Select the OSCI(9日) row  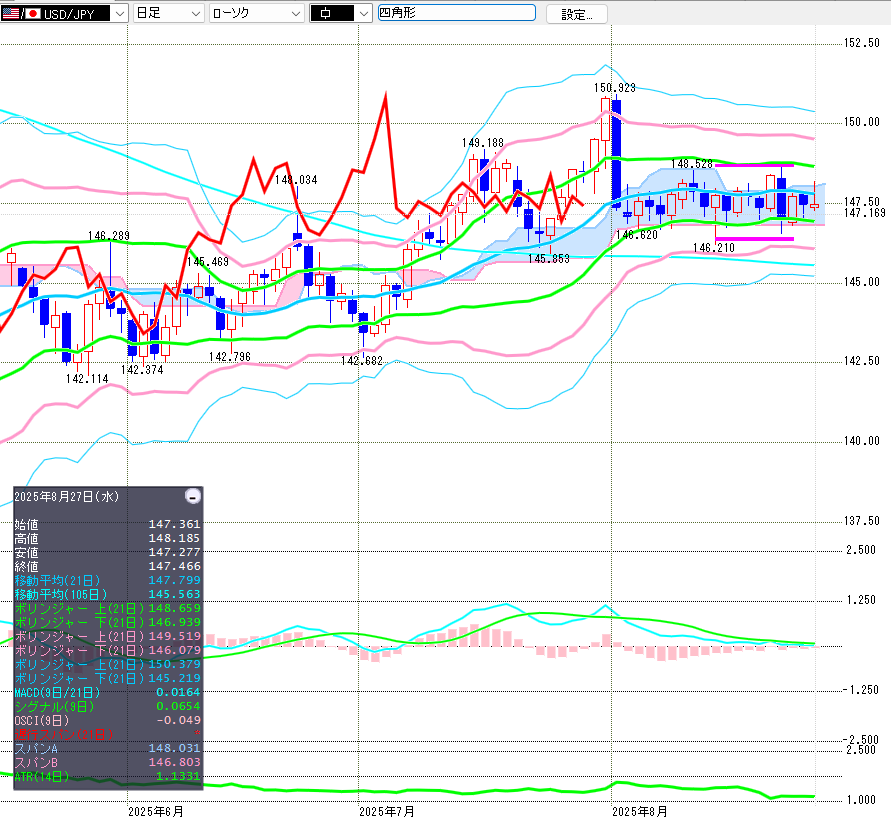click(107, 720)
